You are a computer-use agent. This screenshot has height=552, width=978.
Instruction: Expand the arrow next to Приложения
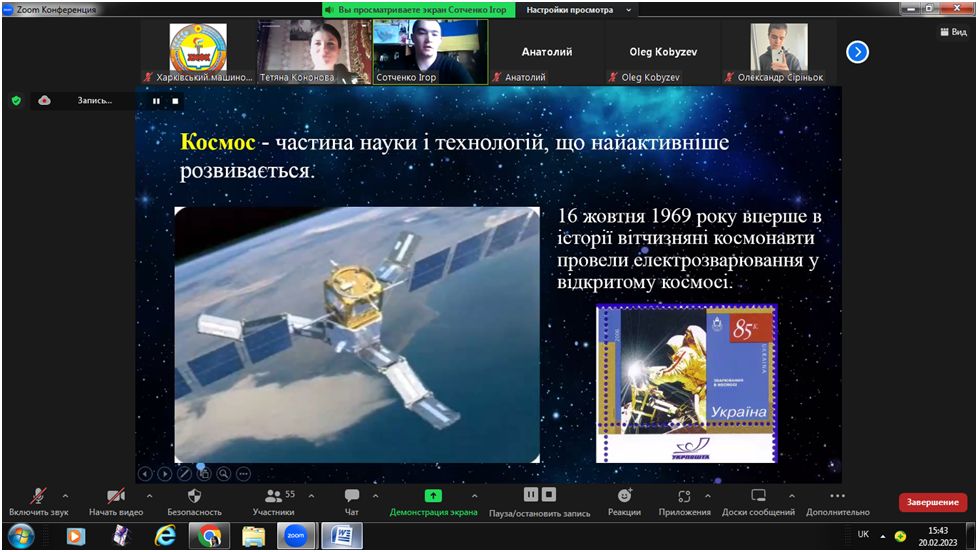point(707,496)
